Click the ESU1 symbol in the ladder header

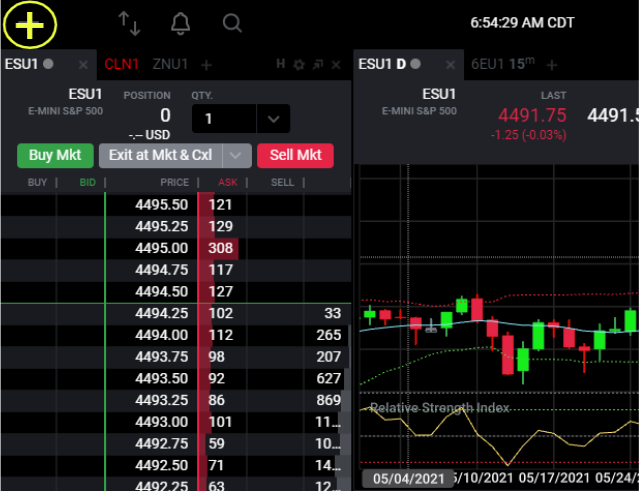click(85, 94)
